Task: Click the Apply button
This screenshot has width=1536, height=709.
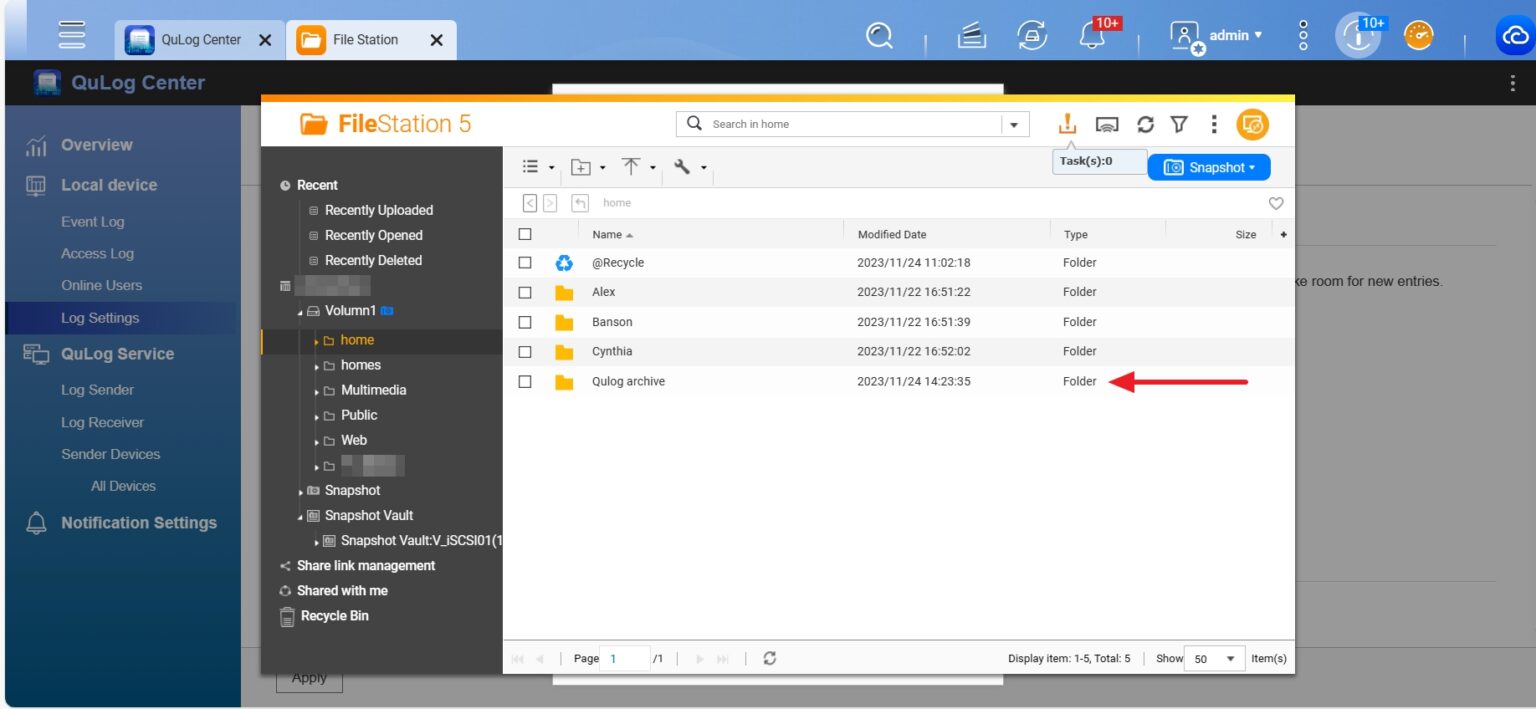Action: coord(309,678)
